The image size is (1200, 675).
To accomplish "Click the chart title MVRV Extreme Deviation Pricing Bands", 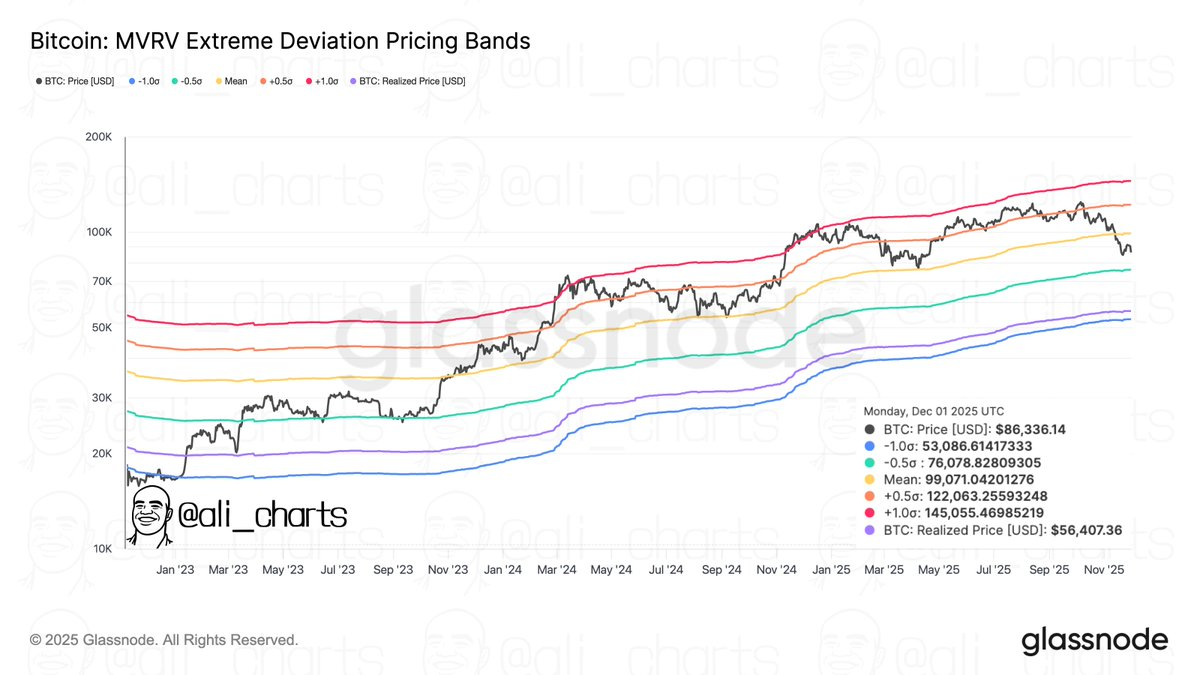I will coord(281,41).
